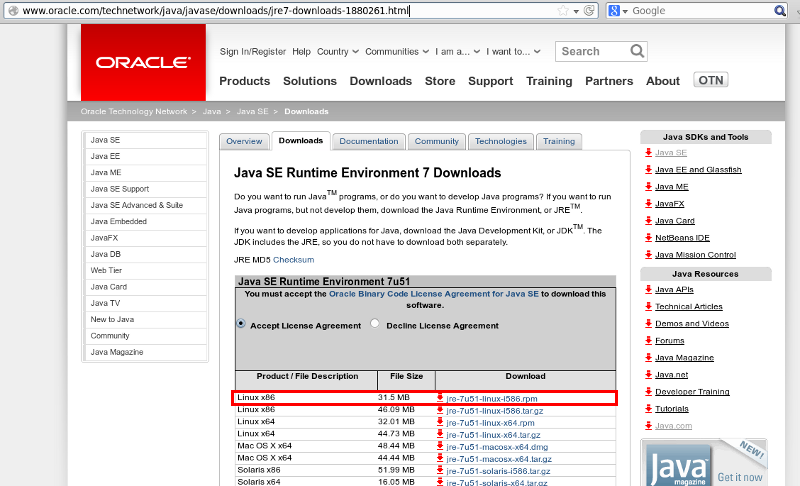Screen dimensions: 800x486
Task: Open the Partners menu
Action: [x=609, y=81]
